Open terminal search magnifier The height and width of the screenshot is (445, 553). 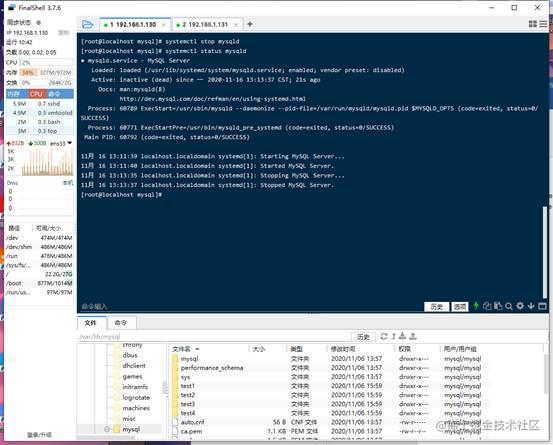tap(509, 306)
